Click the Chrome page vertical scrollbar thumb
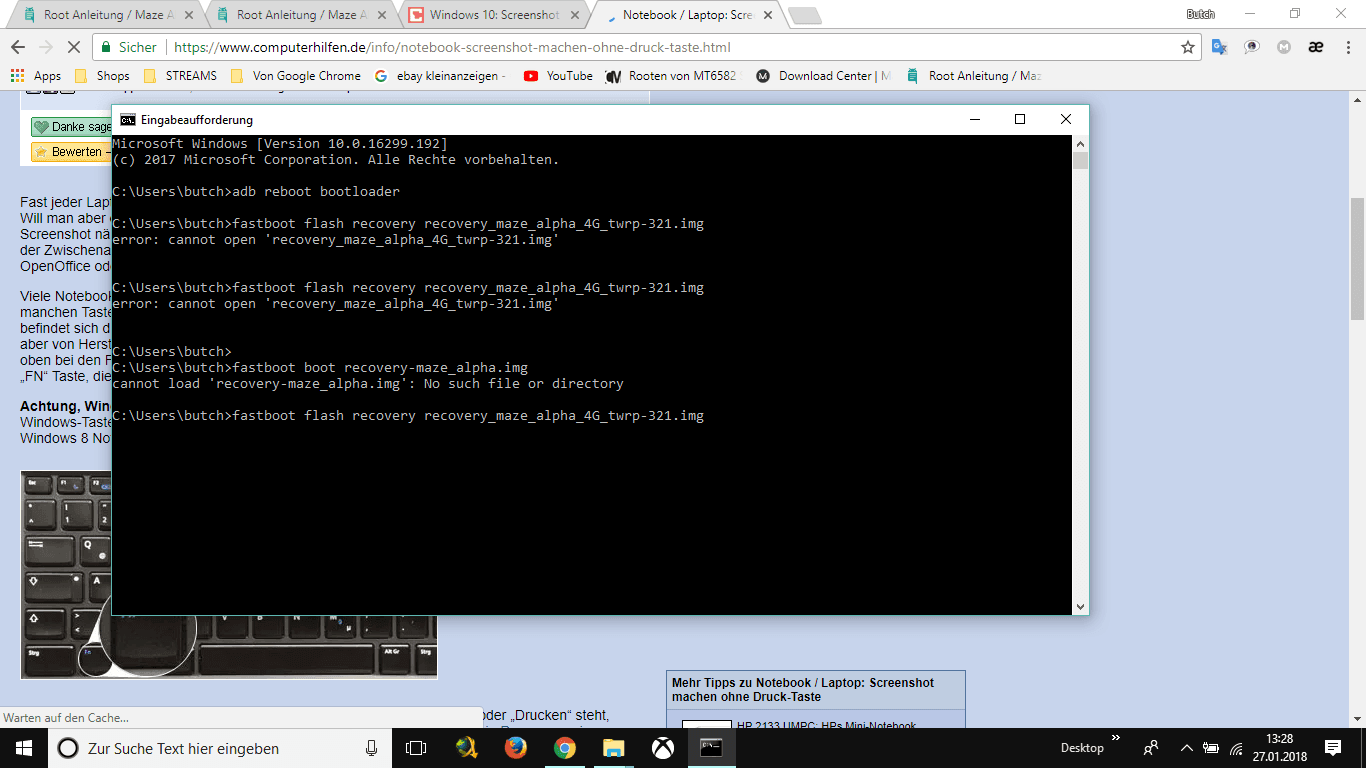Viewport: 1366px width, 768px height. [x=1357, y=259]
